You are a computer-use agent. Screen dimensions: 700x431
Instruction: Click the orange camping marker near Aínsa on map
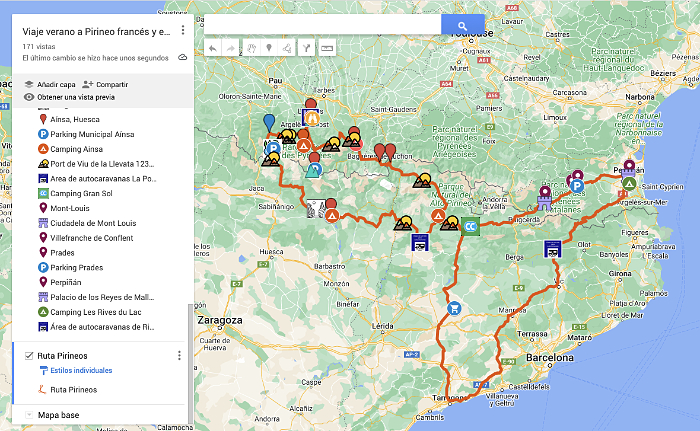pos(332,216)
